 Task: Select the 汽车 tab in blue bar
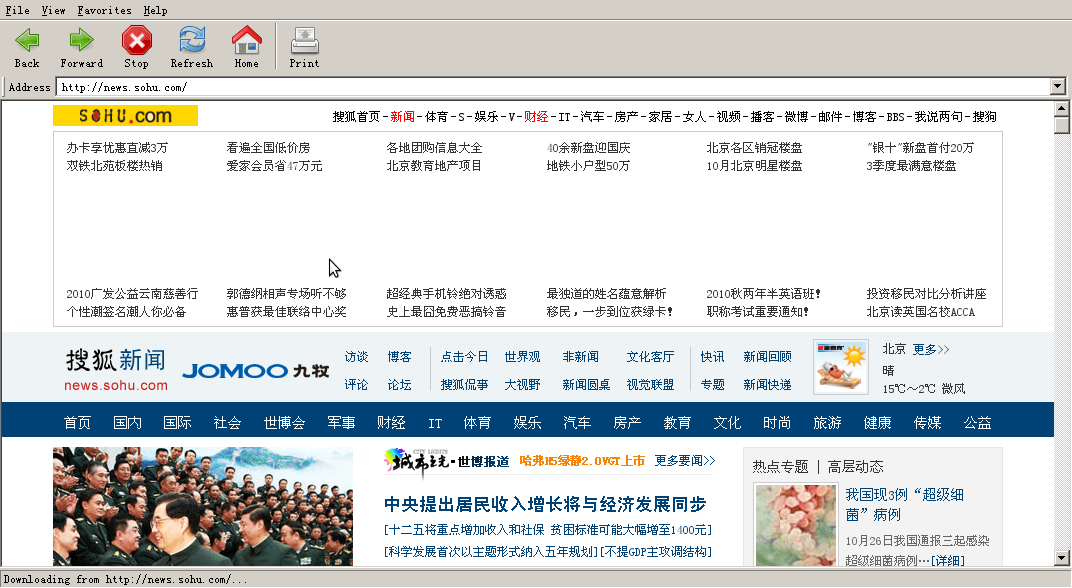point(577,423)
